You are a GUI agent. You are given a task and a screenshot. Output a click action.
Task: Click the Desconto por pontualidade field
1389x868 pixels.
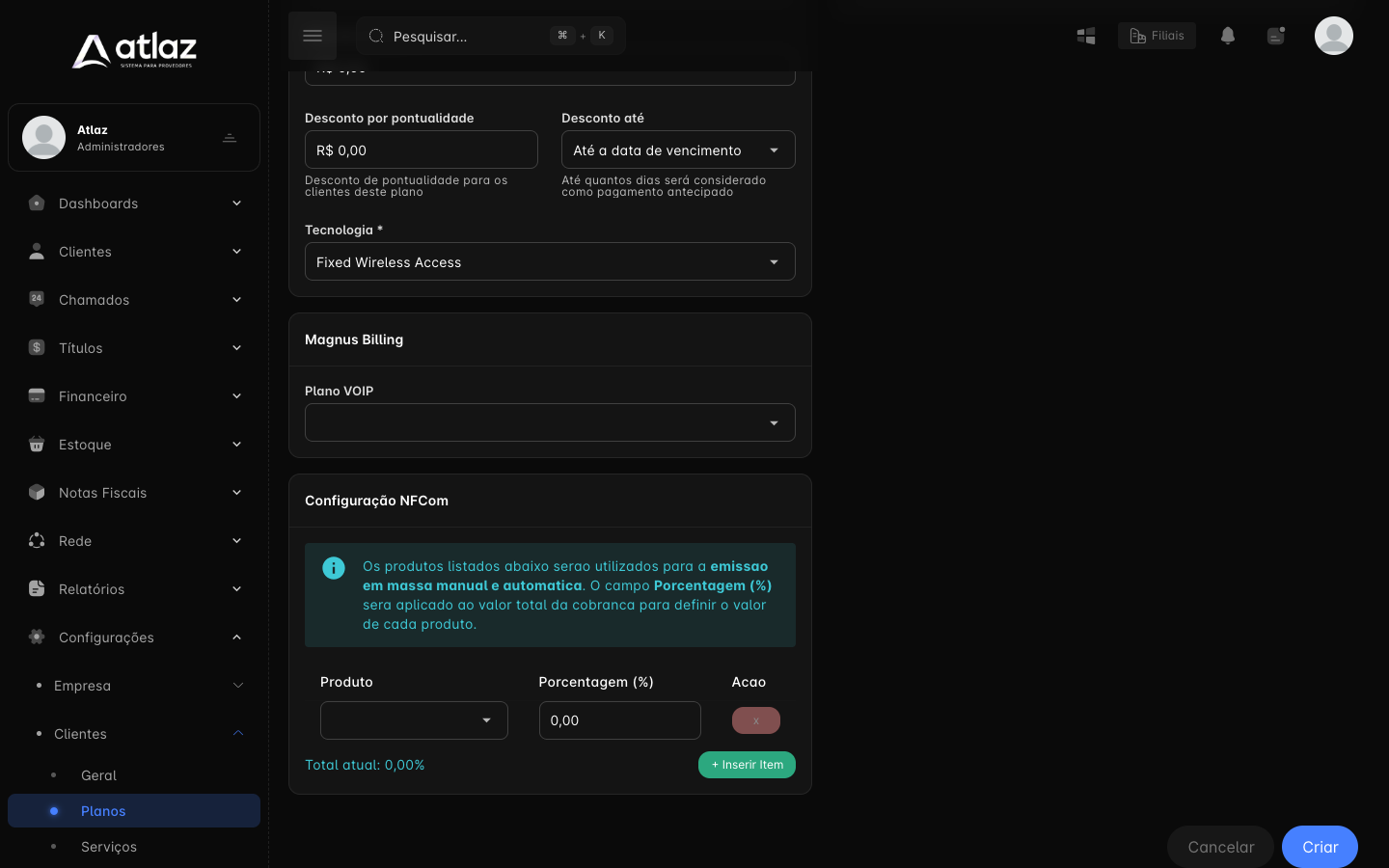pos(422,150)
